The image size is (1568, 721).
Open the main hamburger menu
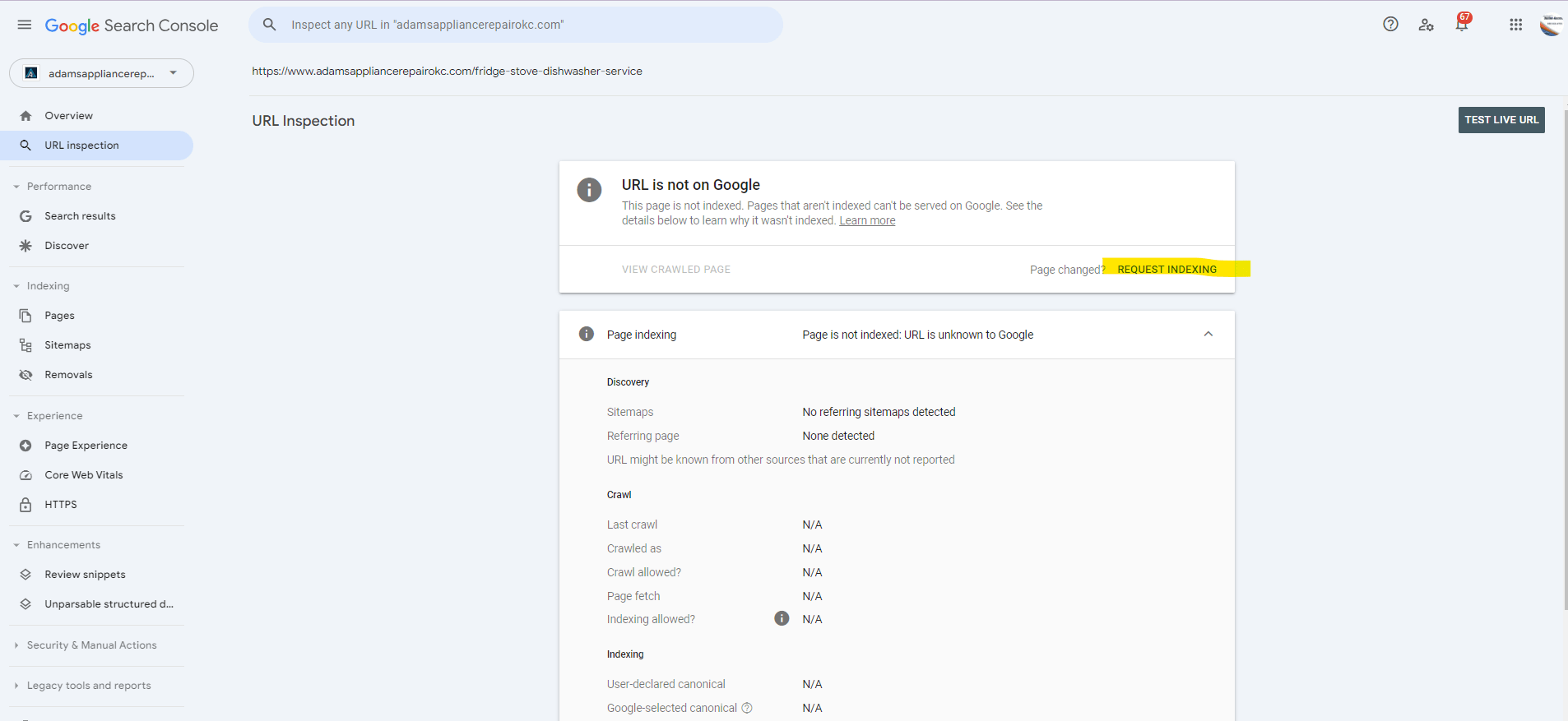(25, 25)
